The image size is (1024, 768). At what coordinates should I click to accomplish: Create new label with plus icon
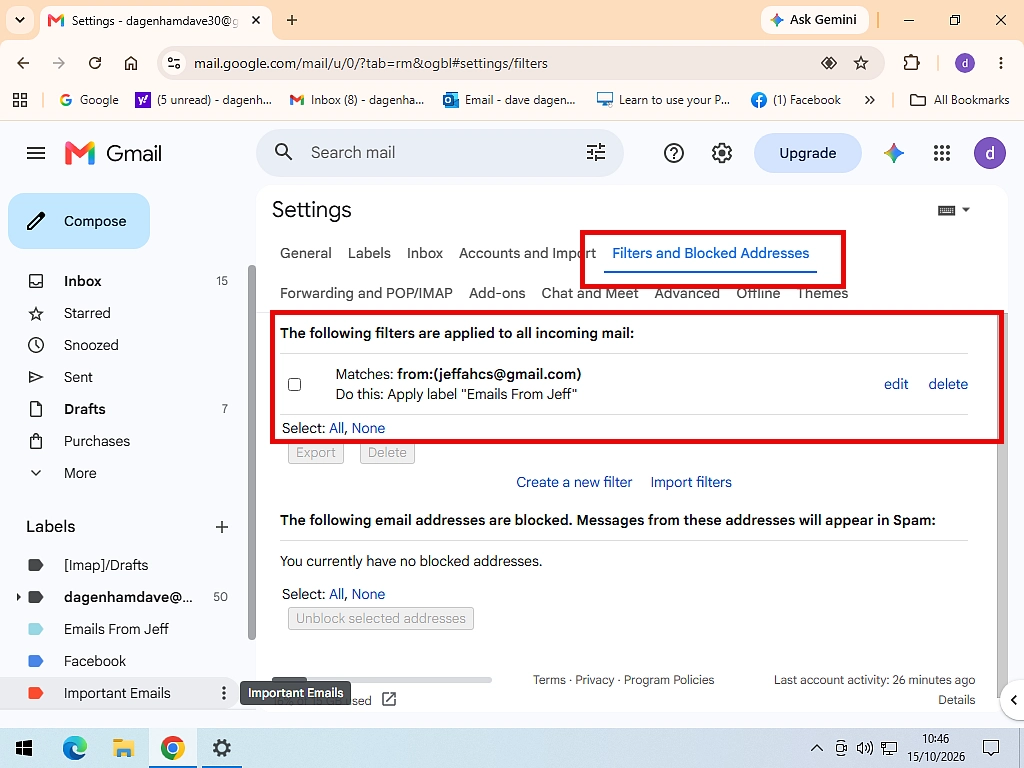[x=222, y=526]
